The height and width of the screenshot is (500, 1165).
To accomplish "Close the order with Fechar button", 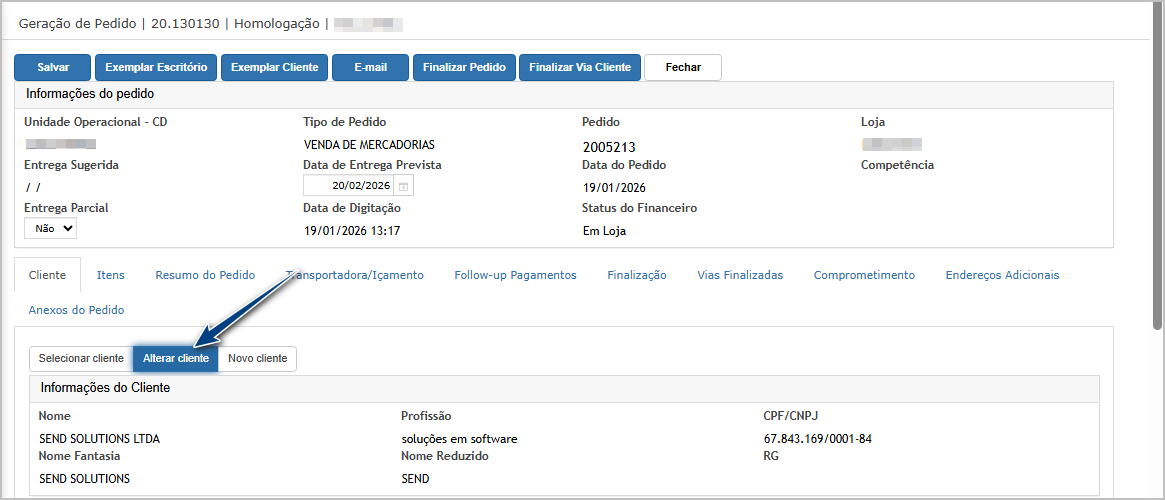I will 682,67.
